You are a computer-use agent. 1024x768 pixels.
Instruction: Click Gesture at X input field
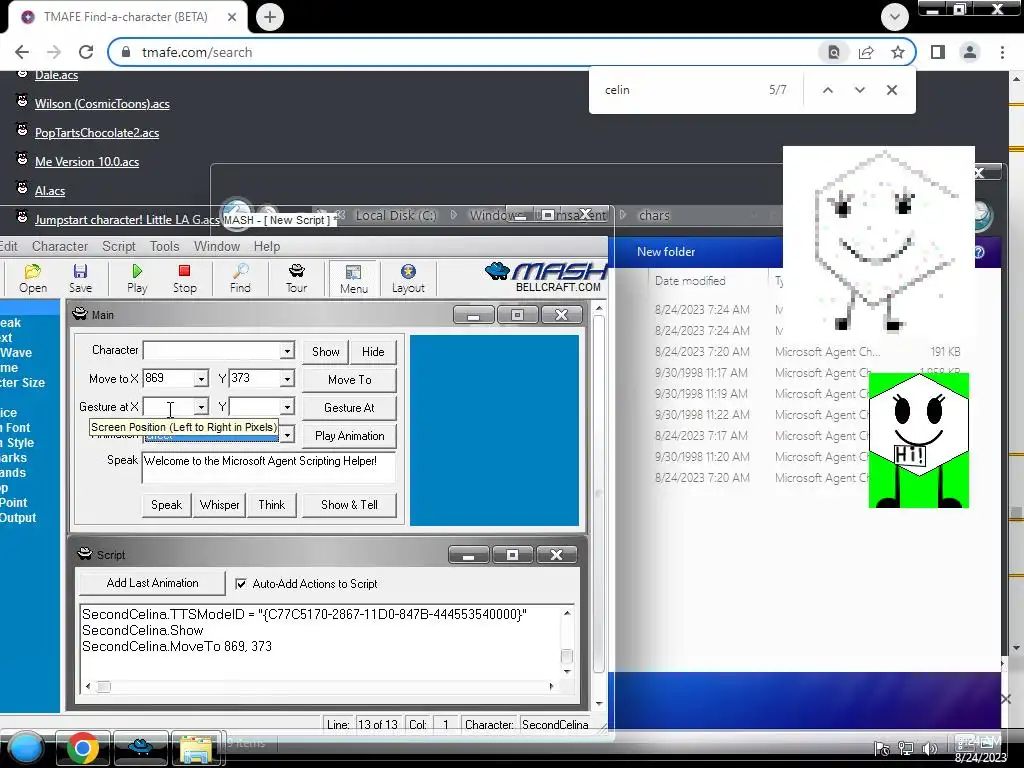point(169,407)
